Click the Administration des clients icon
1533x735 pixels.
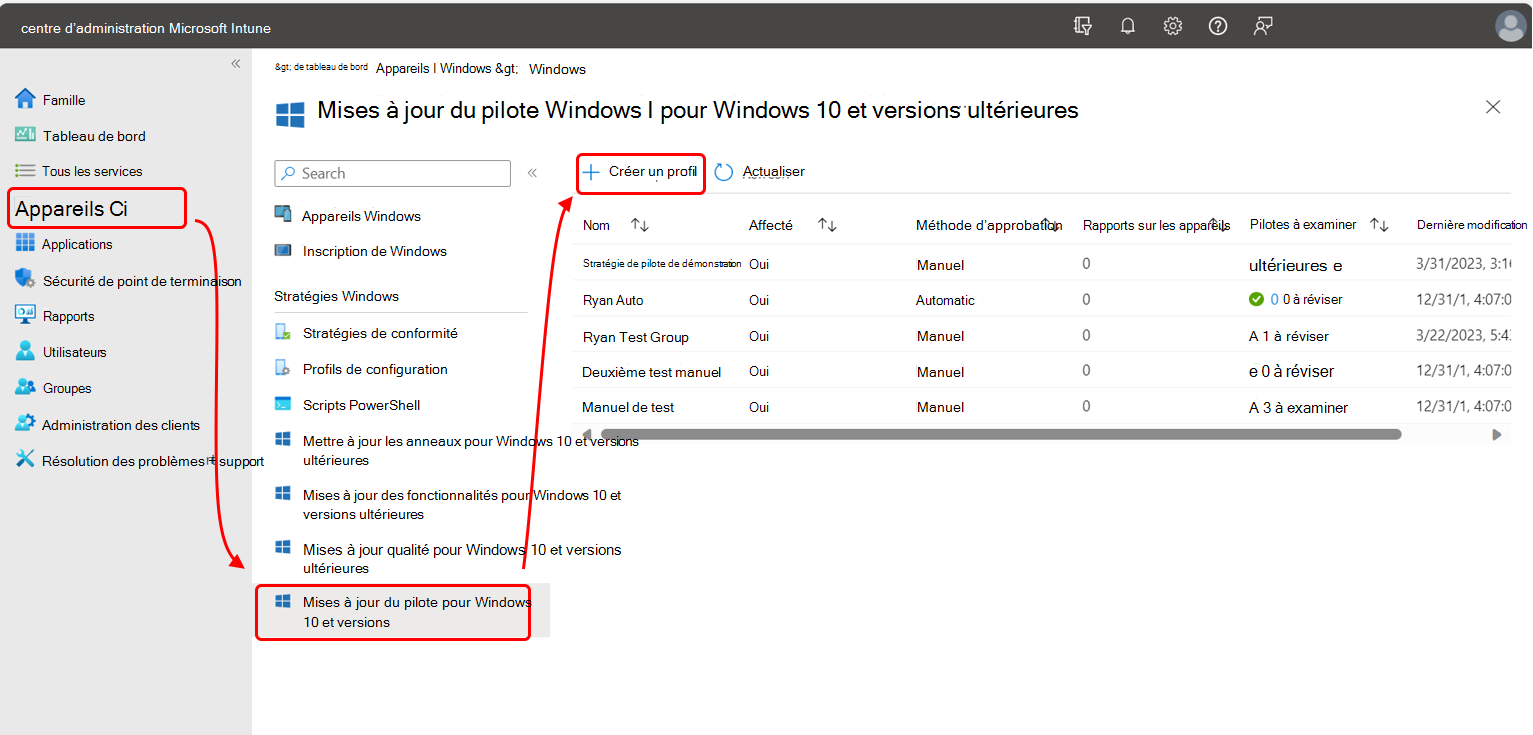[x=25, y=424]
